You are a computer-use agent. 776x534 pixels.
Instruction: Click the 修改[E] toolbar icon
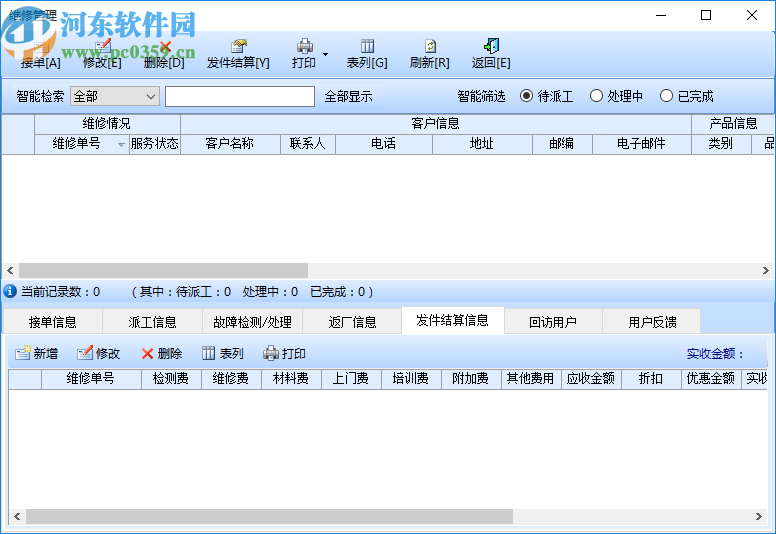click(x=102, y=47)
